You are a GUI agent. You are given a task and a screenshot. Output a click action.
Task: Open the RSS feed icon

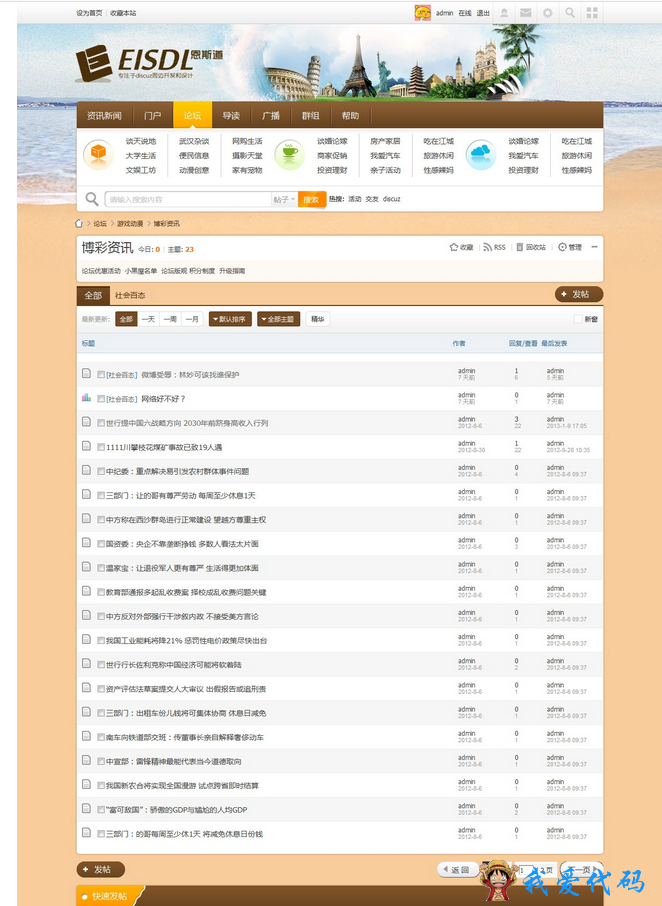(488, 247)
